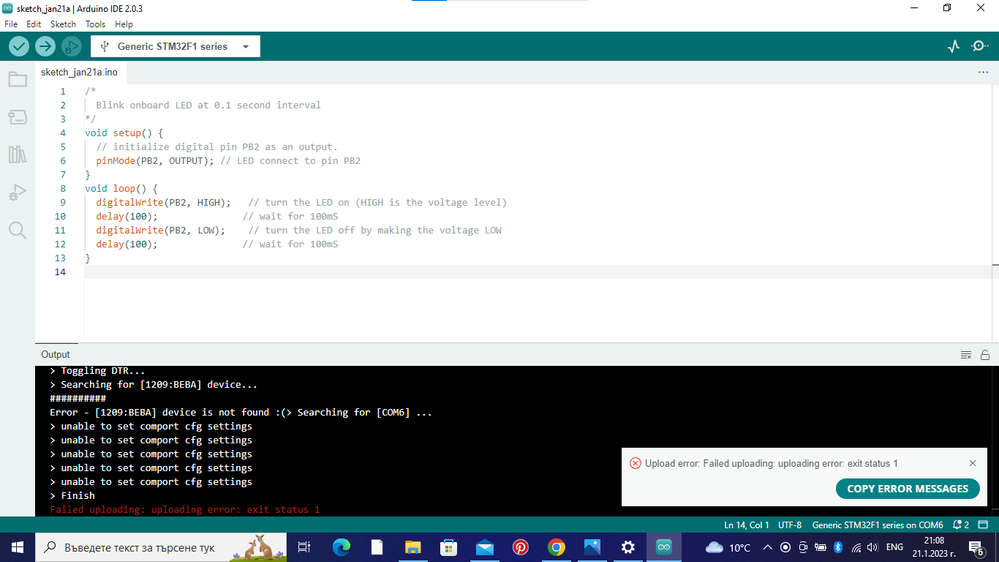Click the red Failed uploading error line

tap(185, 510)
